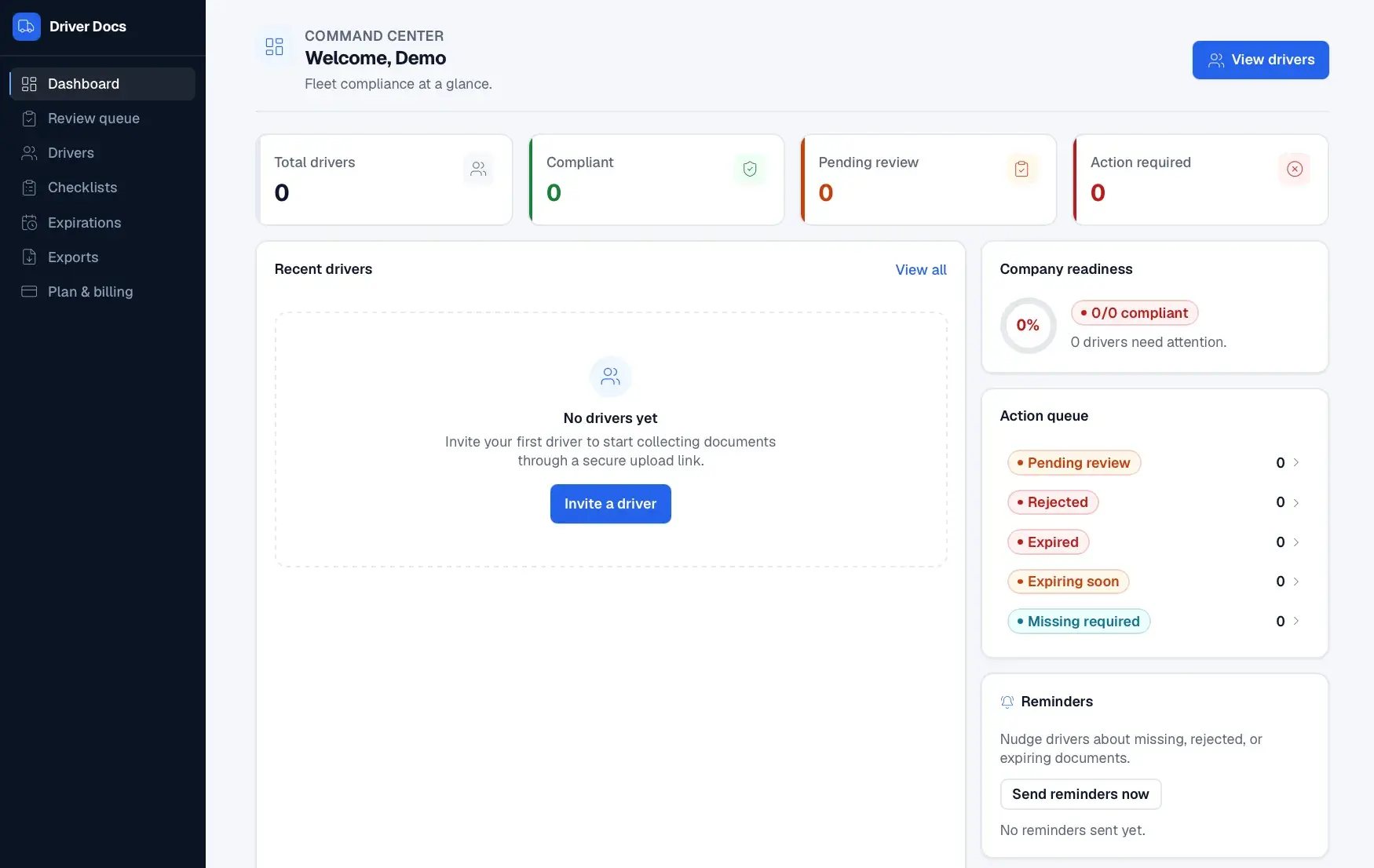Screen dimensions: 1374x868
Task: Click the 'No drivers yet' text
Action: (611, 418)
